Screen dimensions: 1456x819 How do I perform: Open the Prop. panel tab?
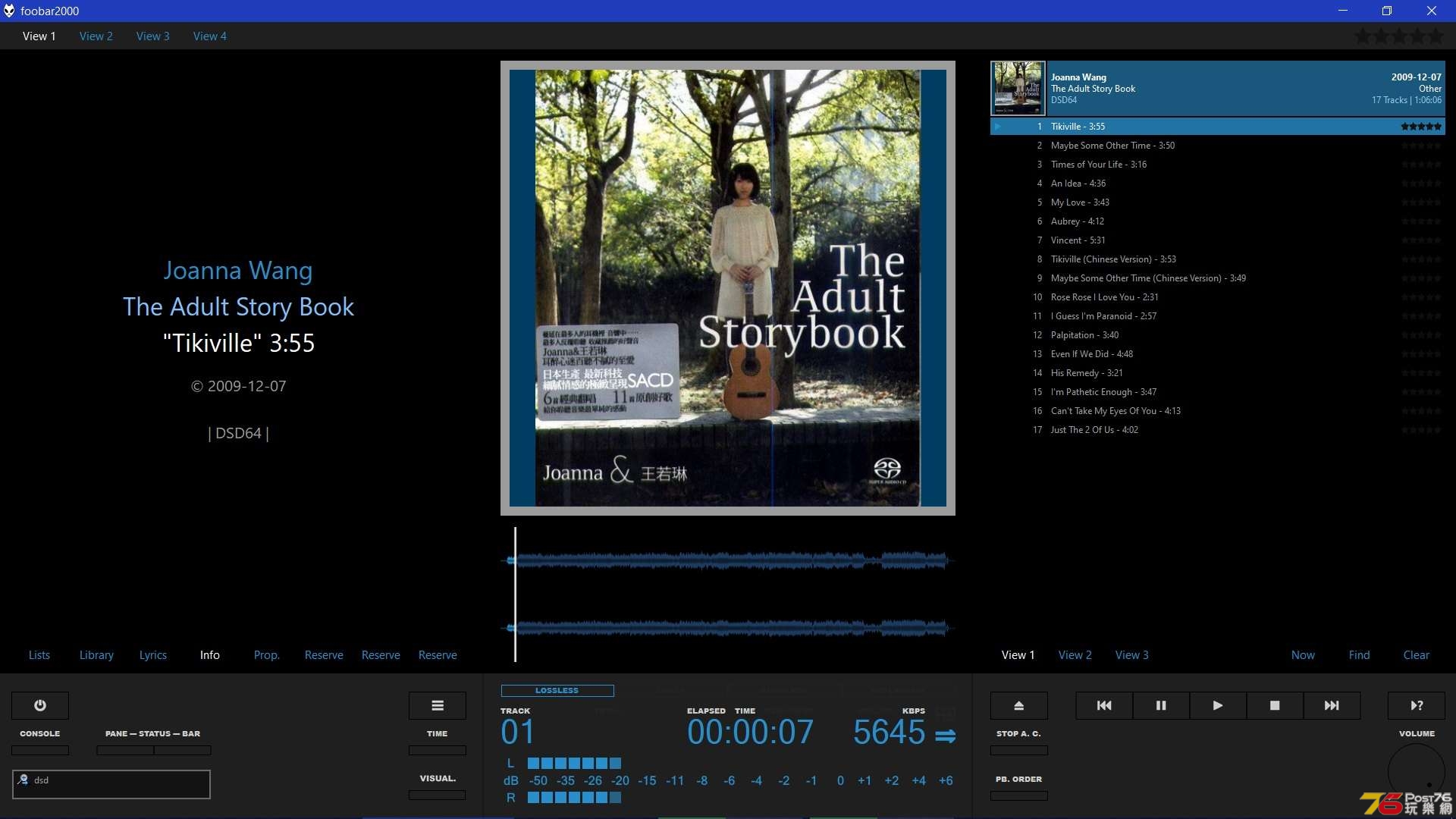pyautogui.click(x=267, y=654)
